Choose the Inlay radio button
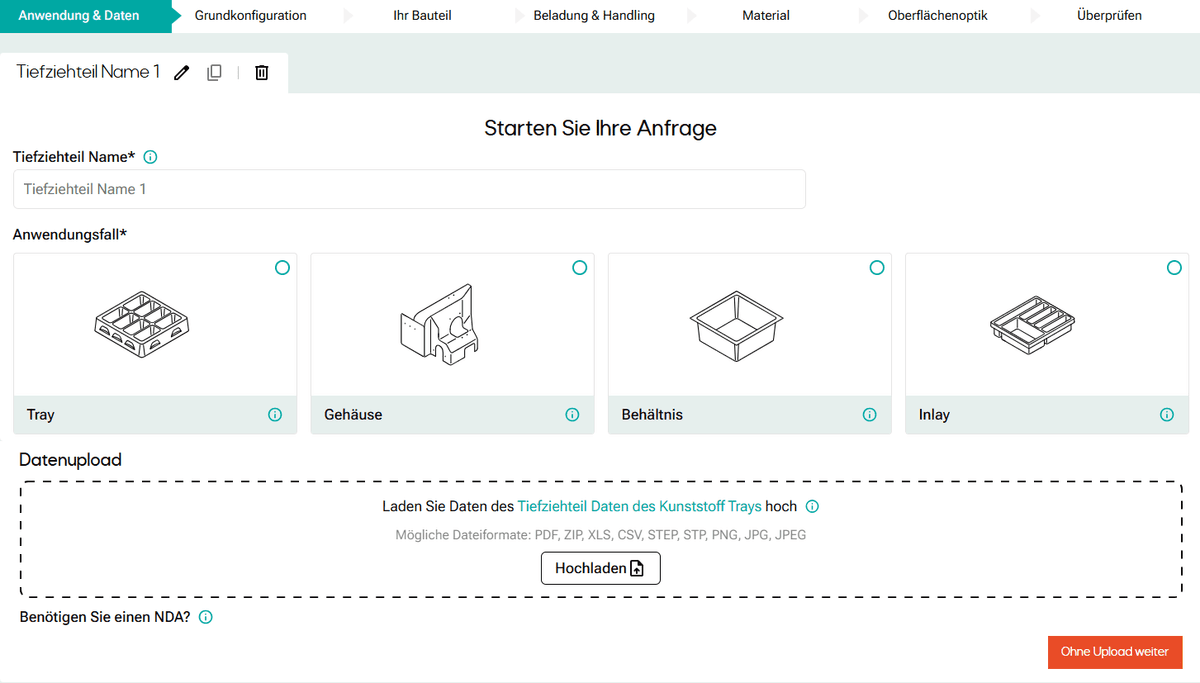Viewport: 1200px width, 683px height. click(x=1174, y=268)
